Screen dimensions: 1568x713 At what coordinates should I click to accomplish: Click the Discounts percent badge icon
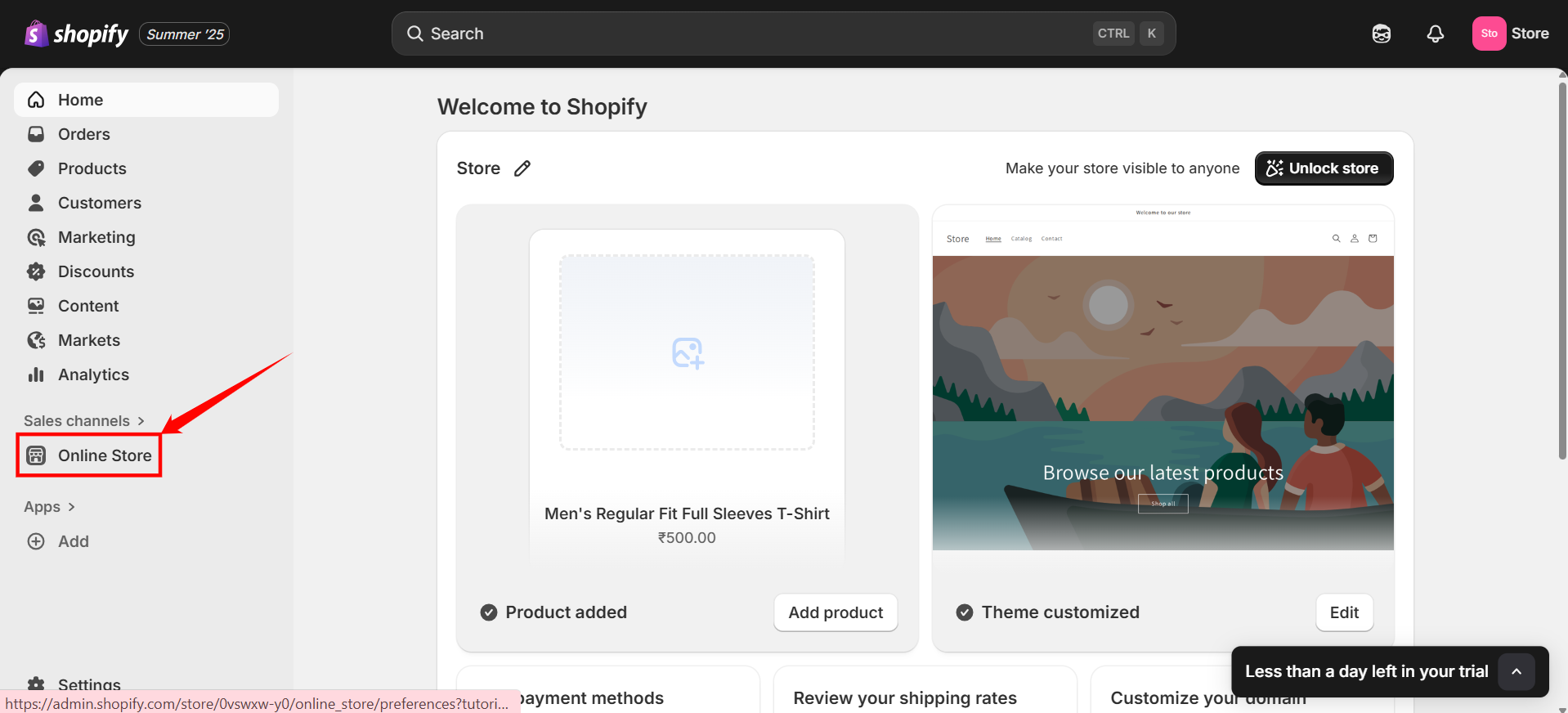click(x=36, y=271)
